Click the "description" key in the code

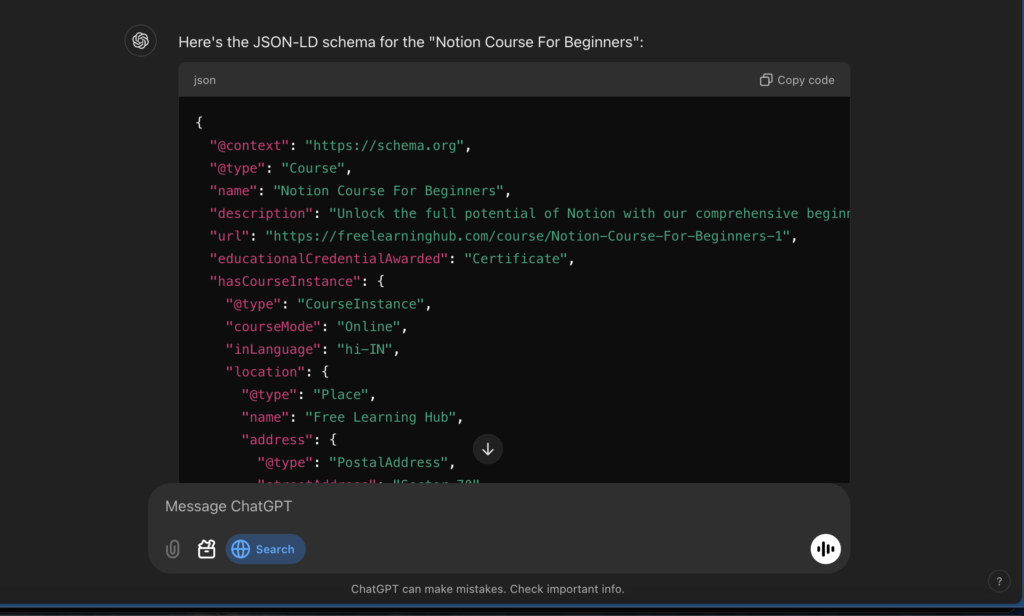(261, 213)
